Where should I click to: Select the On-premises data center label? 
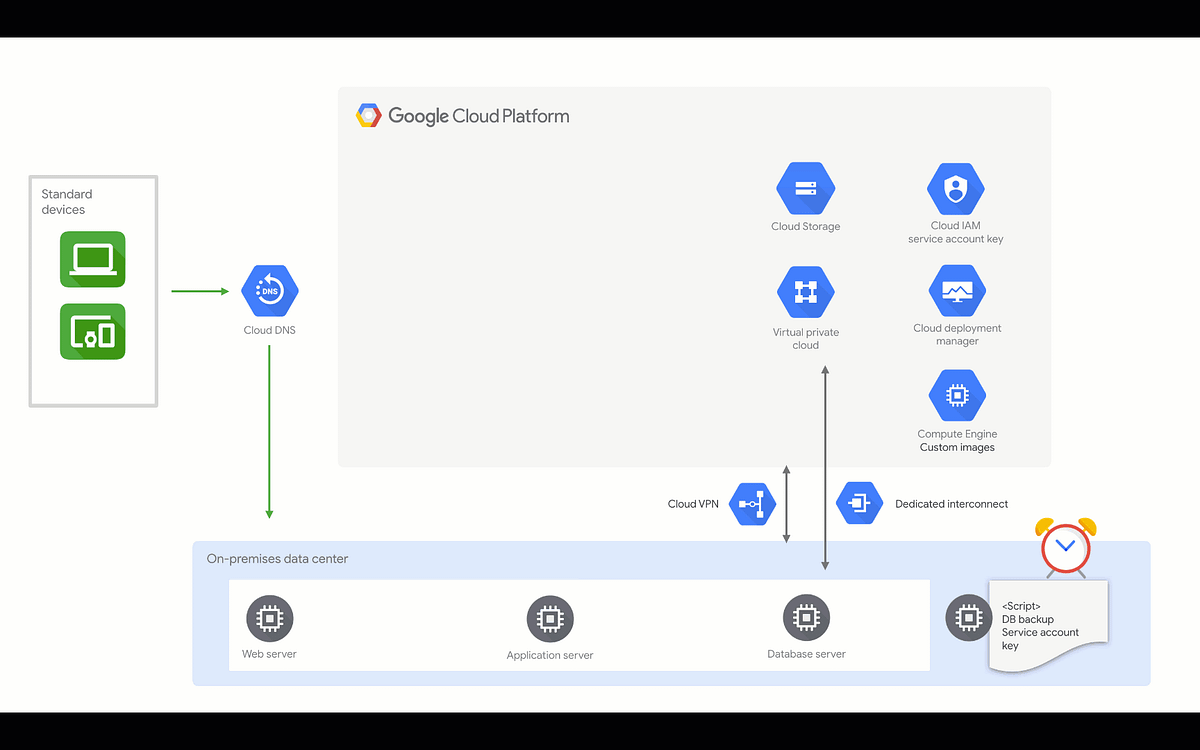277,558
